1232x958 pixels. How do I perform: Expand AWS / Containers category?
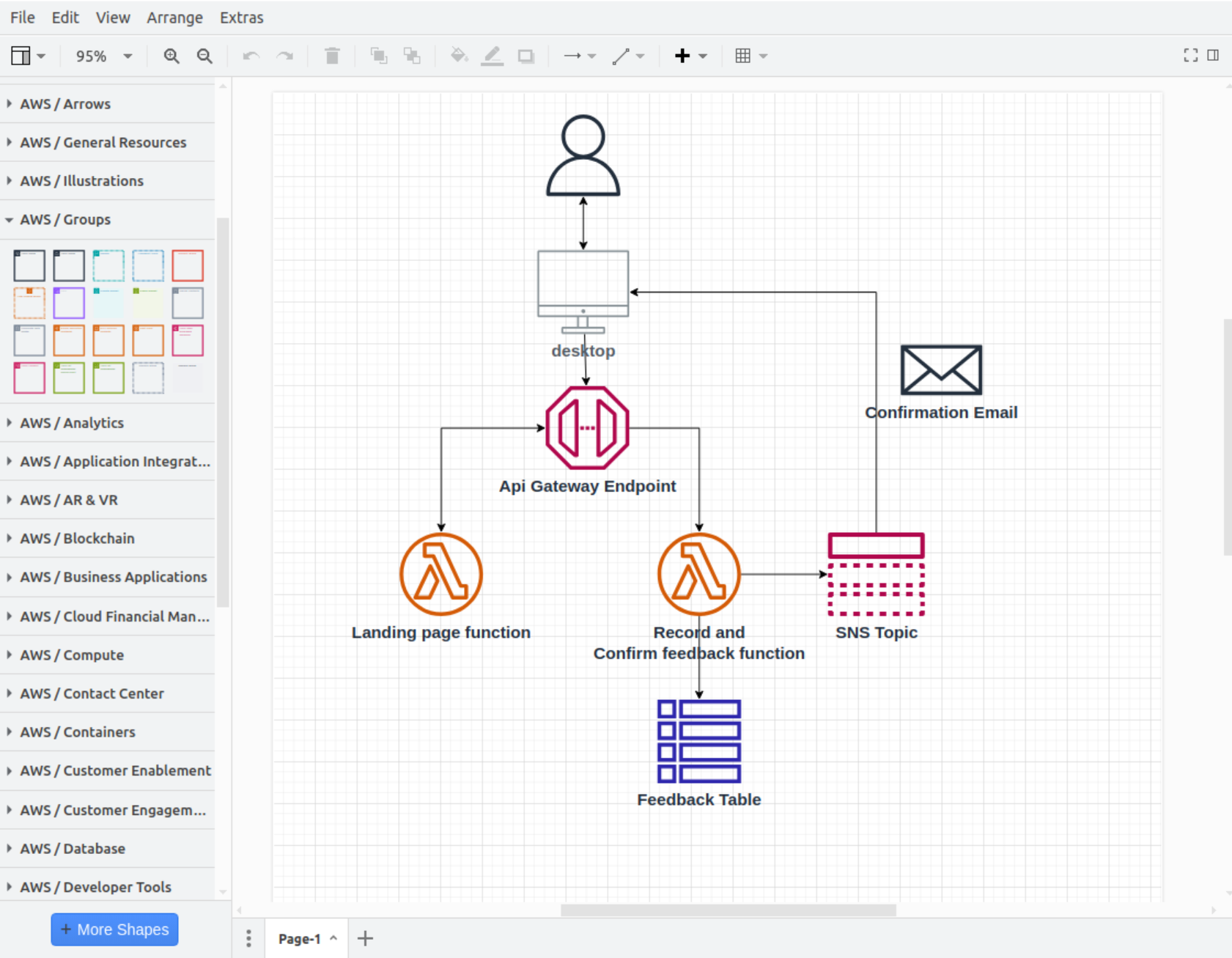tap(107, 732)
